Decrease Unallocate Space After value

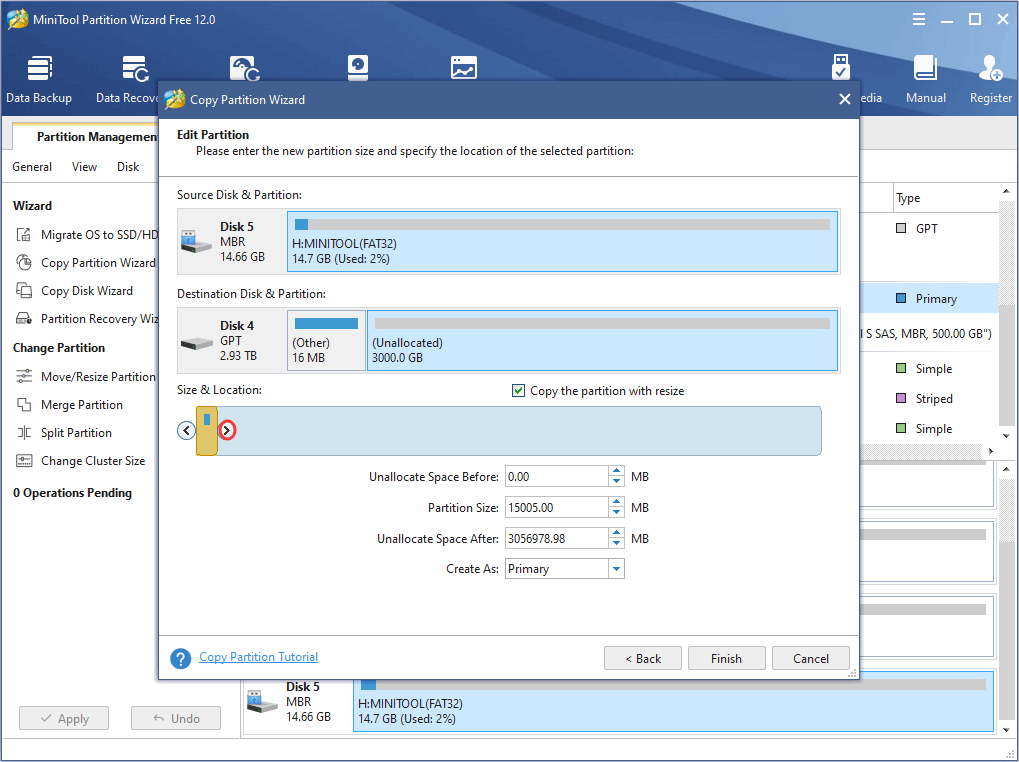pyautogui.click(x=616, y=543)
